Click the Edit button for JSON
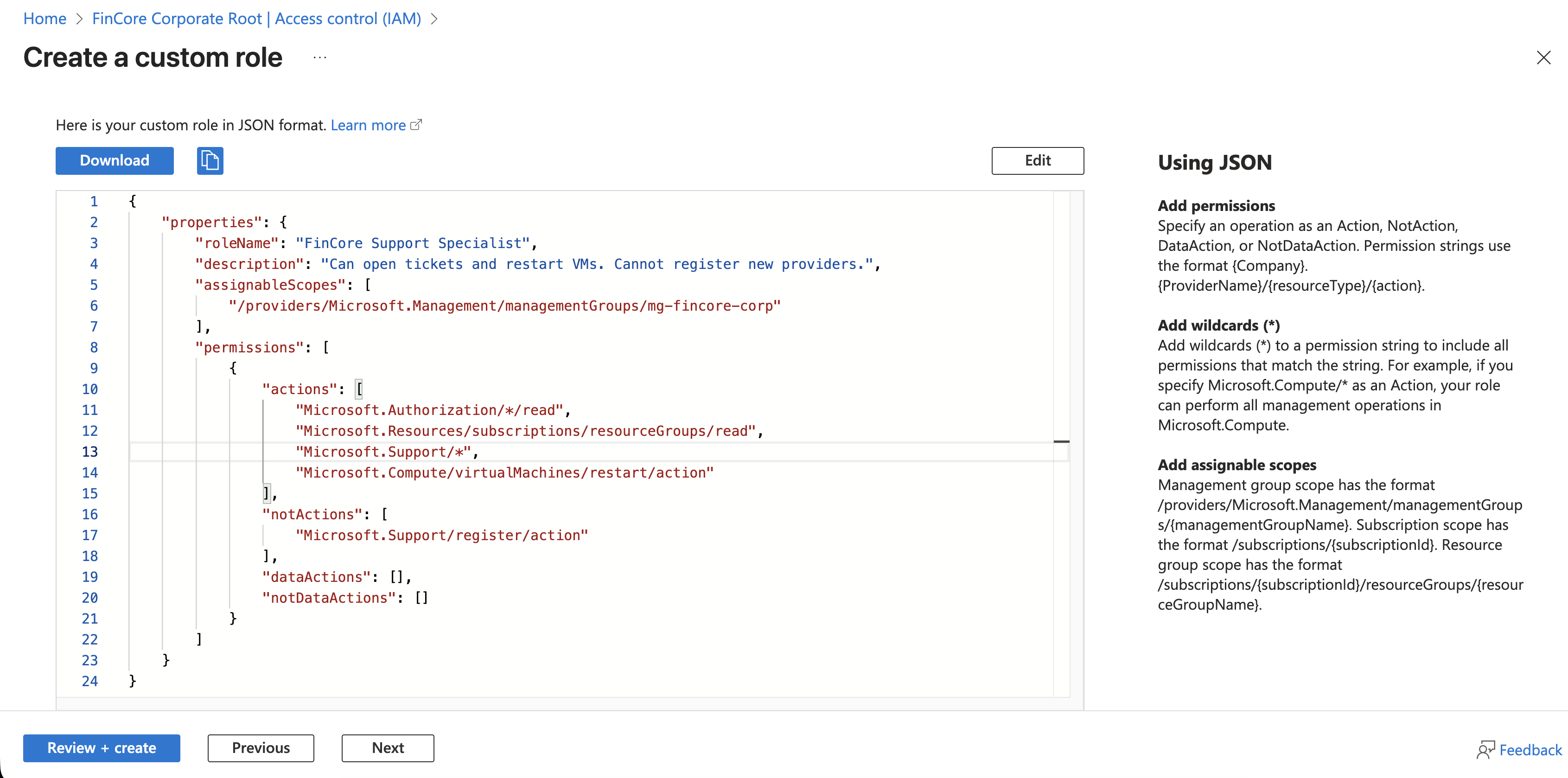 coord(1037,161)
